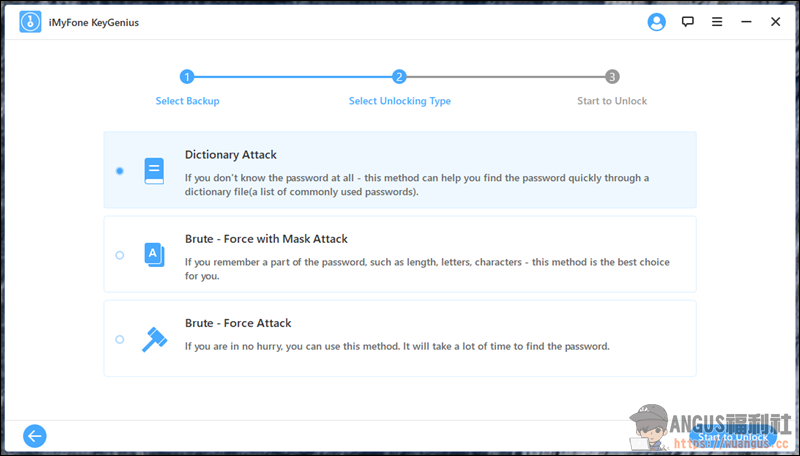The image size is (800, 456).
Task: Click the step 1 circle indicator
Action: click(187, 77)
